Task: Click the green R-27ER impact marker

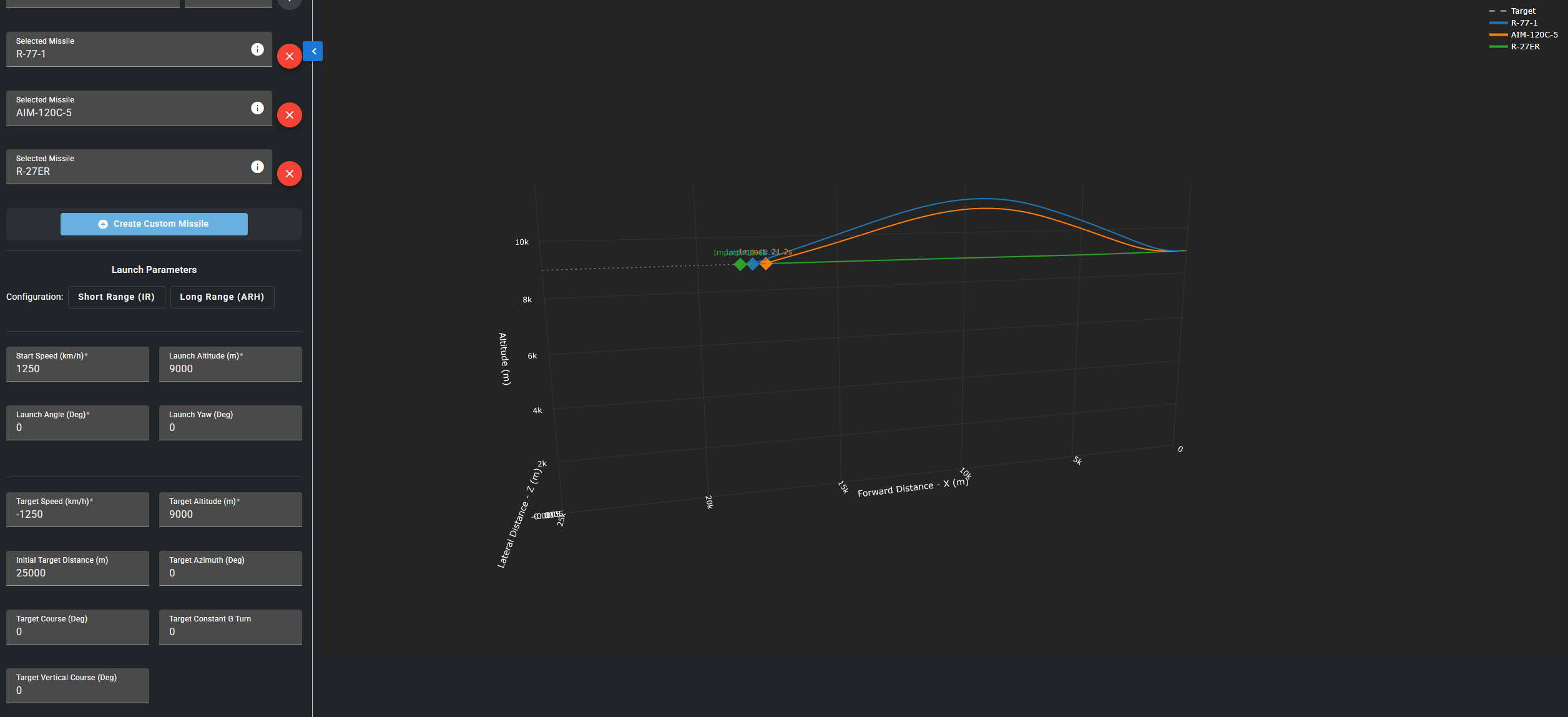Action: click(740, 265)
